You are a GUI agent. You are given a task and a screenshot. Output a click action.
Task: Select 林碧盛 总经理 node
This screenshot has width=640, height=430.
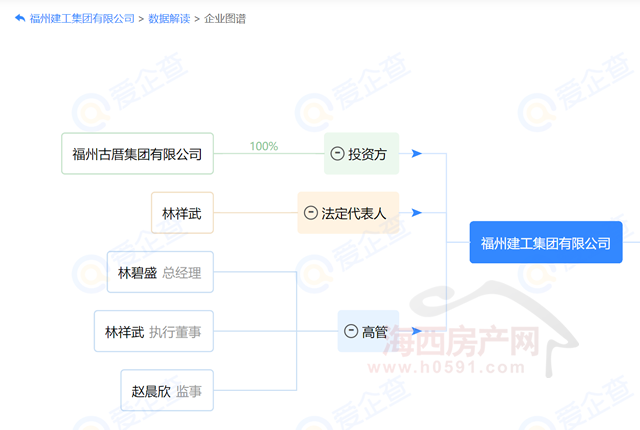[160, 272]
